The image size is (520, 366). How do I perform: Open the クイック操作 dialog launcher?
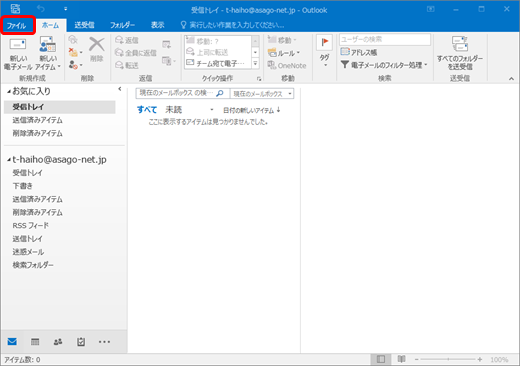pos(259,79)
